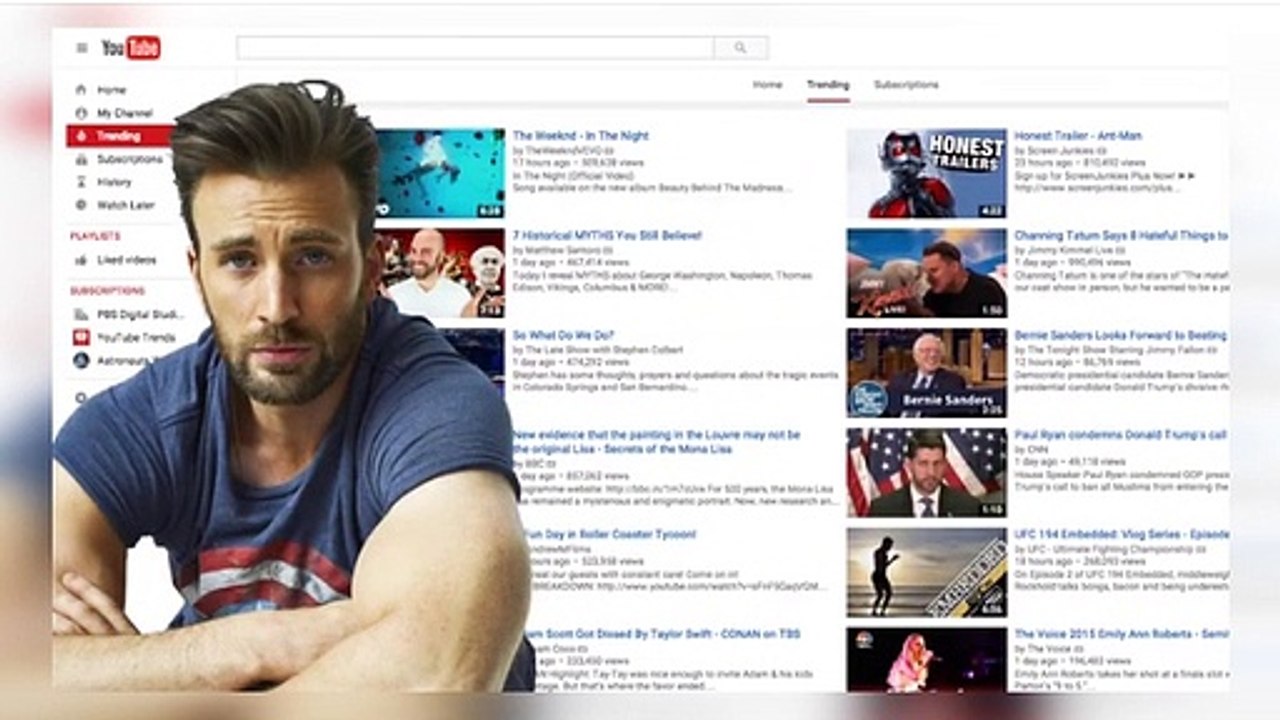The width and height of the screenshot is (1280, 720).
Task: Open 'UFC 194 Embedded: Vlog Series' title
Action: click(1122, 535)
